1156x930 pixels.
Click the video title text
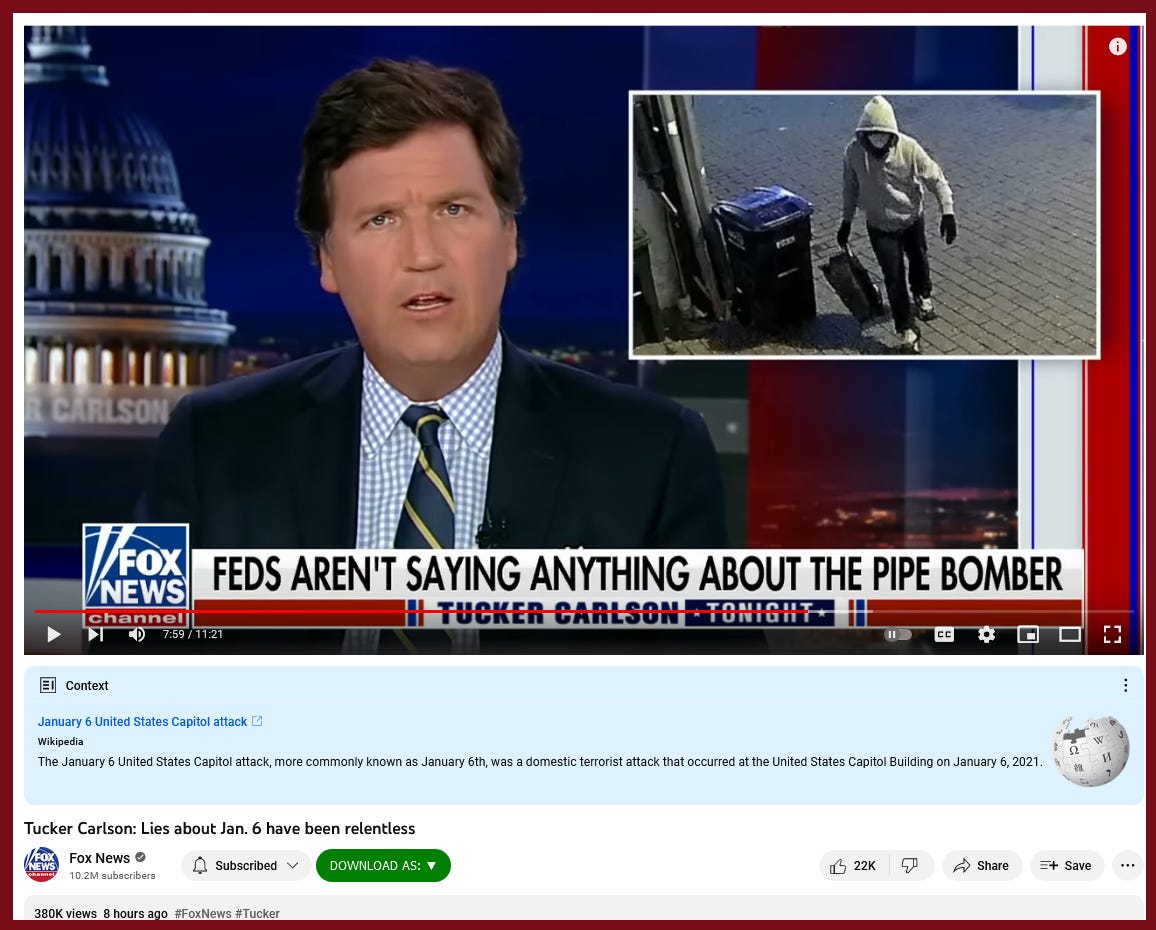[219, 828]
